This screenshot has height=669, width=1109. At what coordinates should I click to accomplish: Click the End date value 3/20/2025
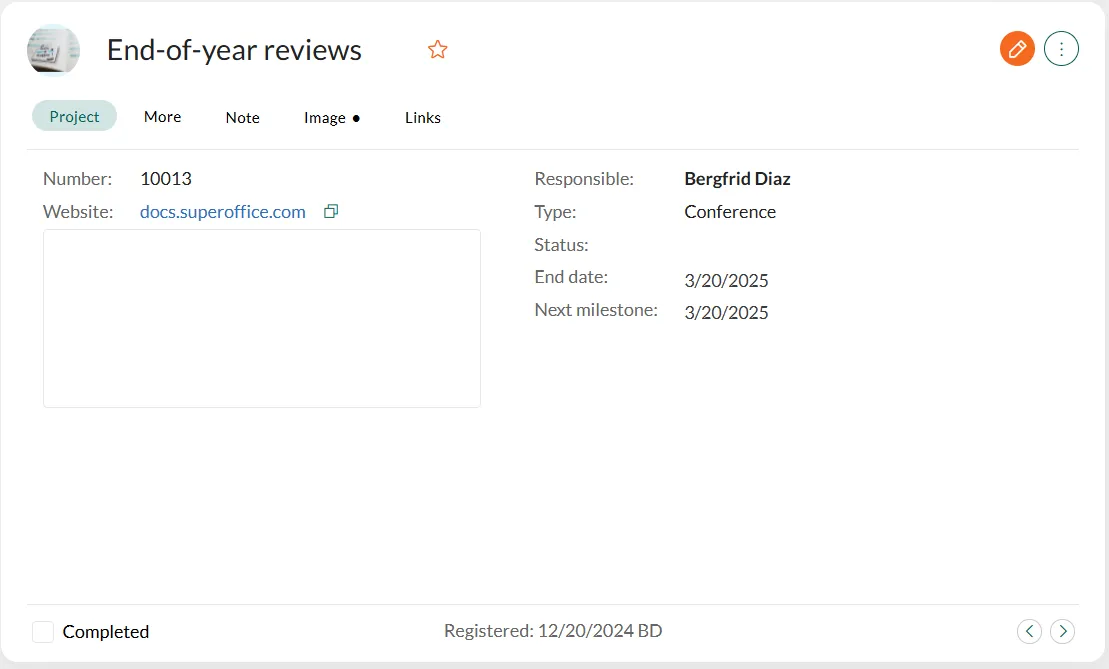coord(726,280)
